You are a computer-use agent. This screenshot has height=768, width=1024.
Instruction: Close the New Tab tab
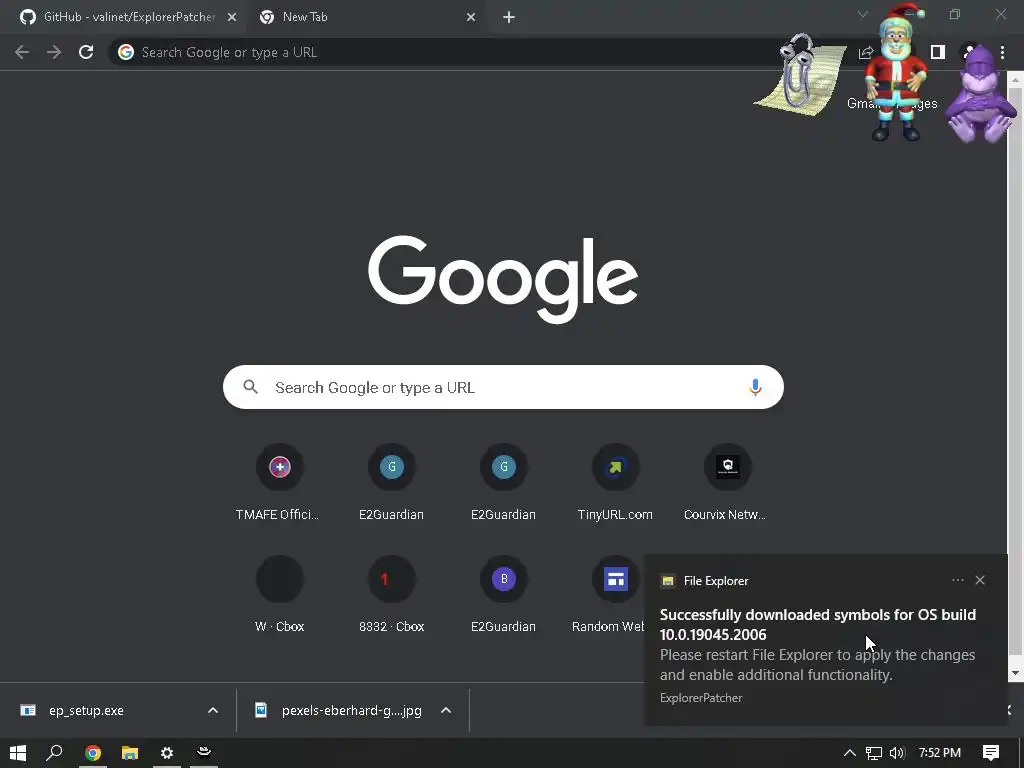click(471, 17)
